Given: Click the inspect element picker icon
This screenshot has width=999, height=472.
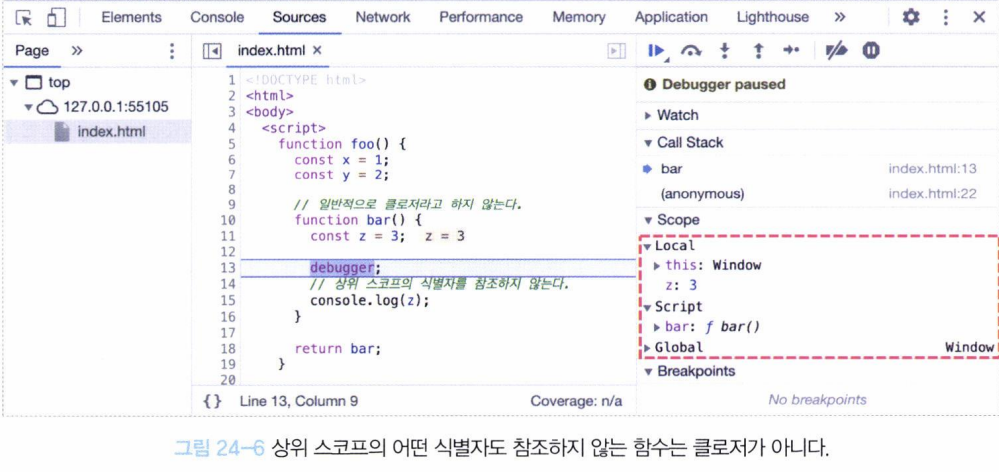Looking at the screenshot, I should (25, 17).
